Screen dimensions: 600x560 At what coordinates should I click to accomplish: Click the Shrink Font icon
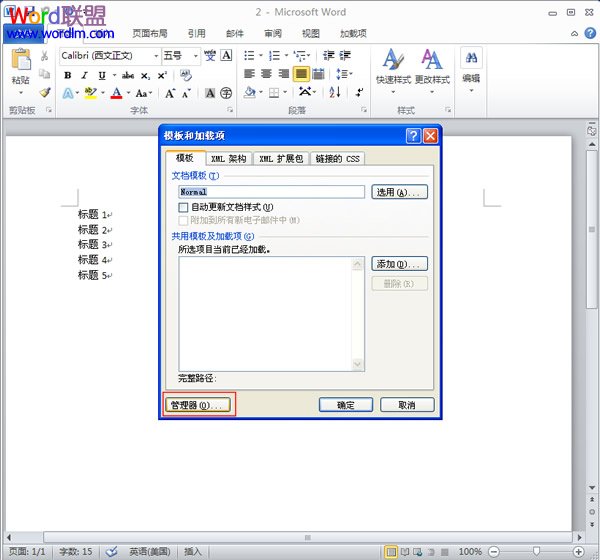186,93
